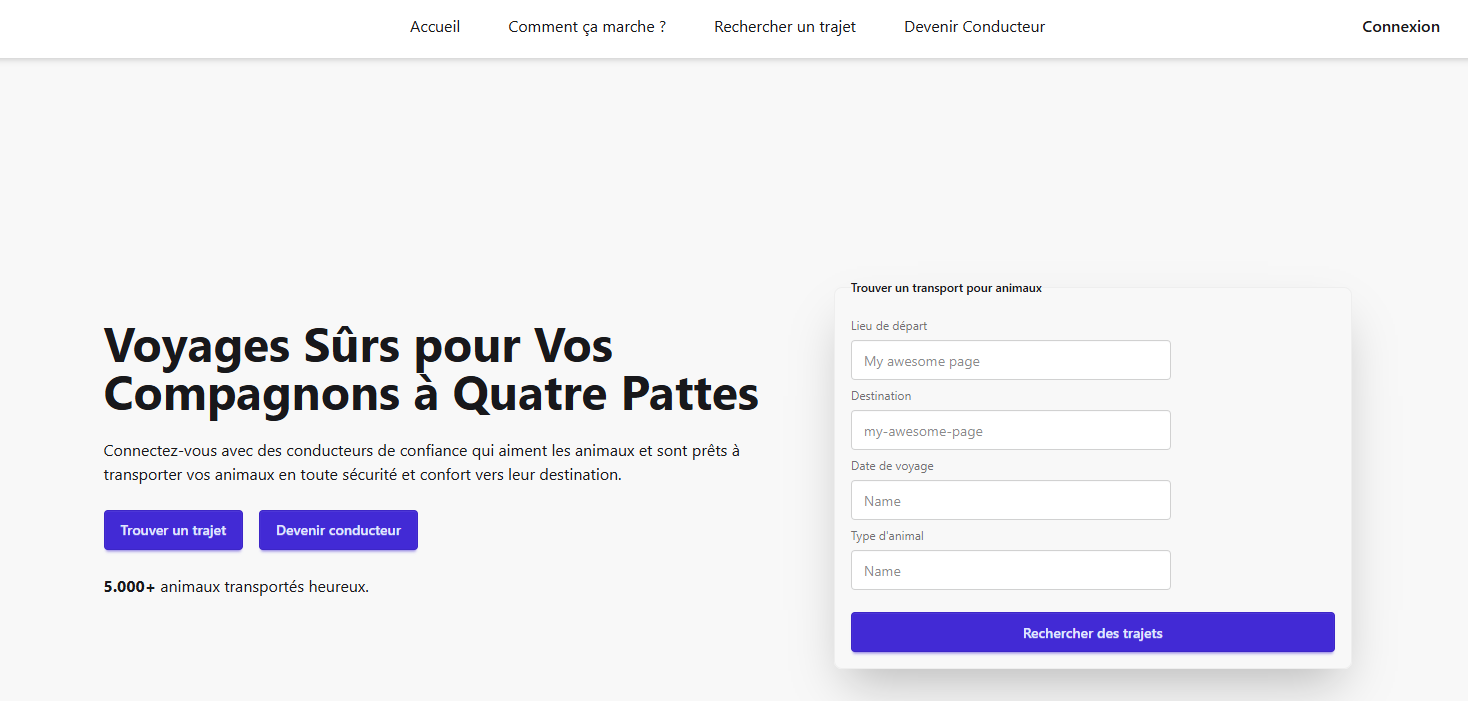
Task: Open the "Comment ça marche ?" menu item
Action: pyautogui.click(x=587, y=27)
